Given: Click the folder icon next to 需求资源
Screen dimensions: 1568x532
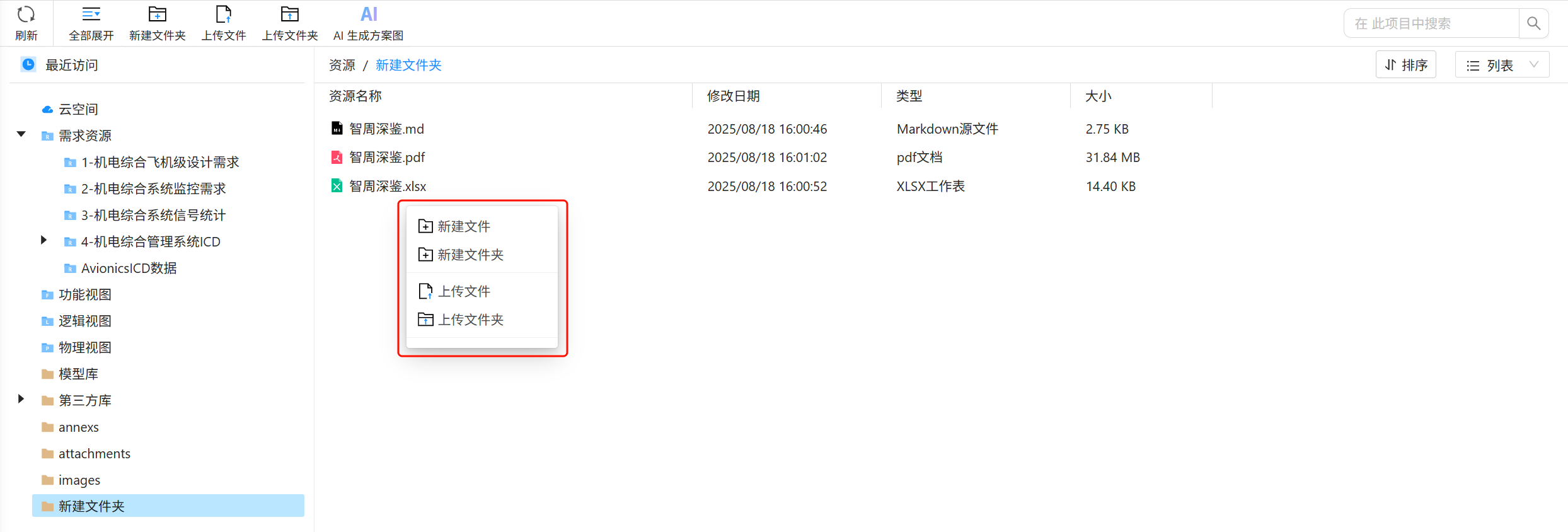Looking at the screenshot, I should [47, 136].
